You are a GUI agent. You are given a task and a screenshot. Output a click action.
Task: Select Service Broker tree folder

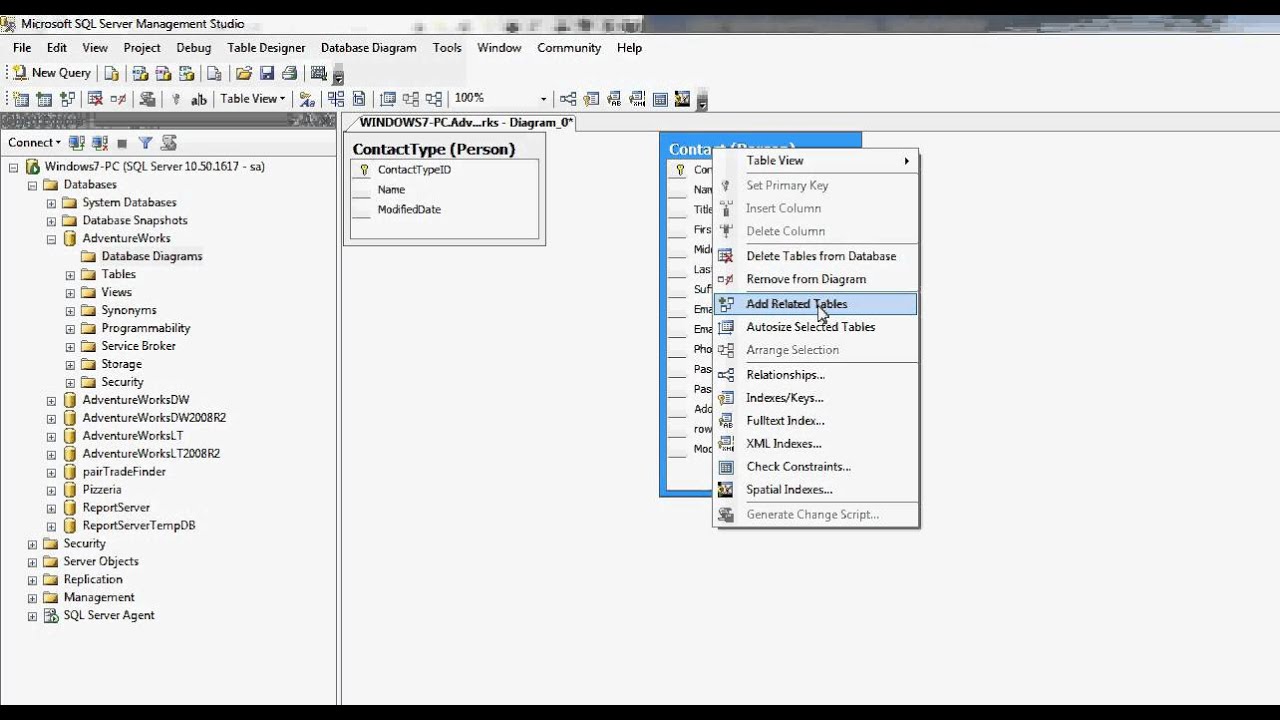(138, 346)
